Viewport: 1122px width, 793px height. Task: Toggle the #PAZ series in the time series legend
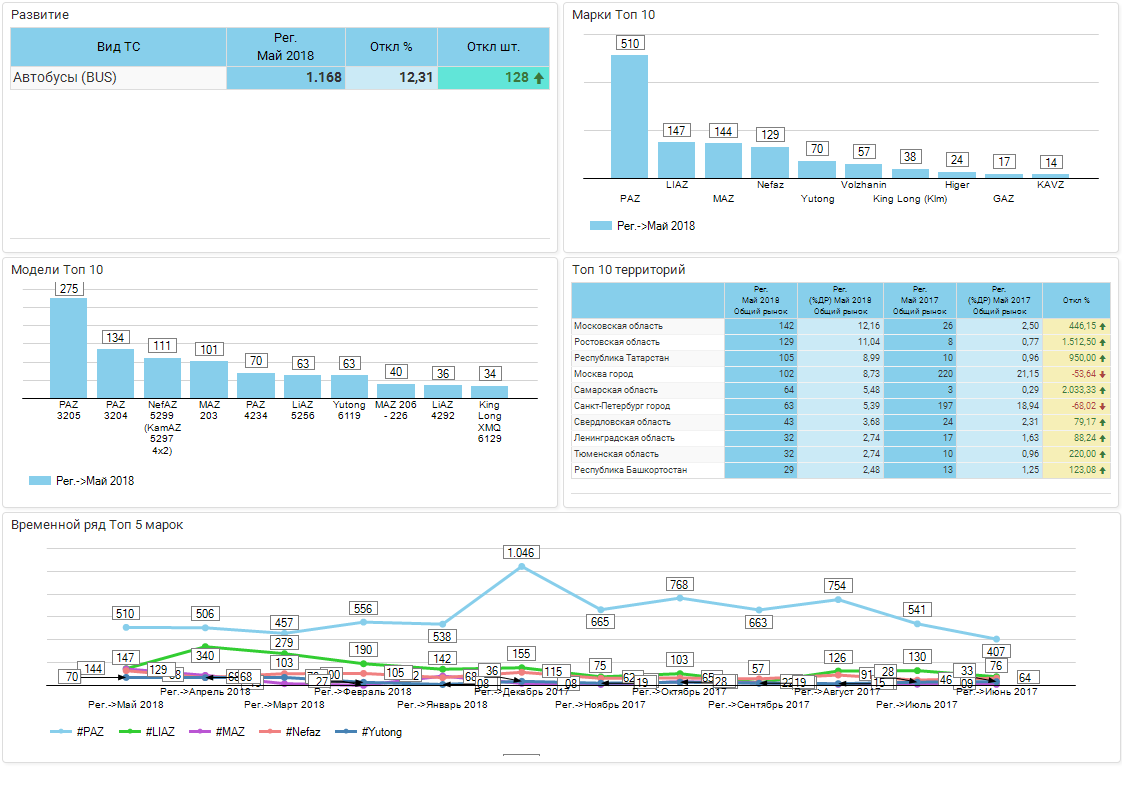[x=77, y=732]
